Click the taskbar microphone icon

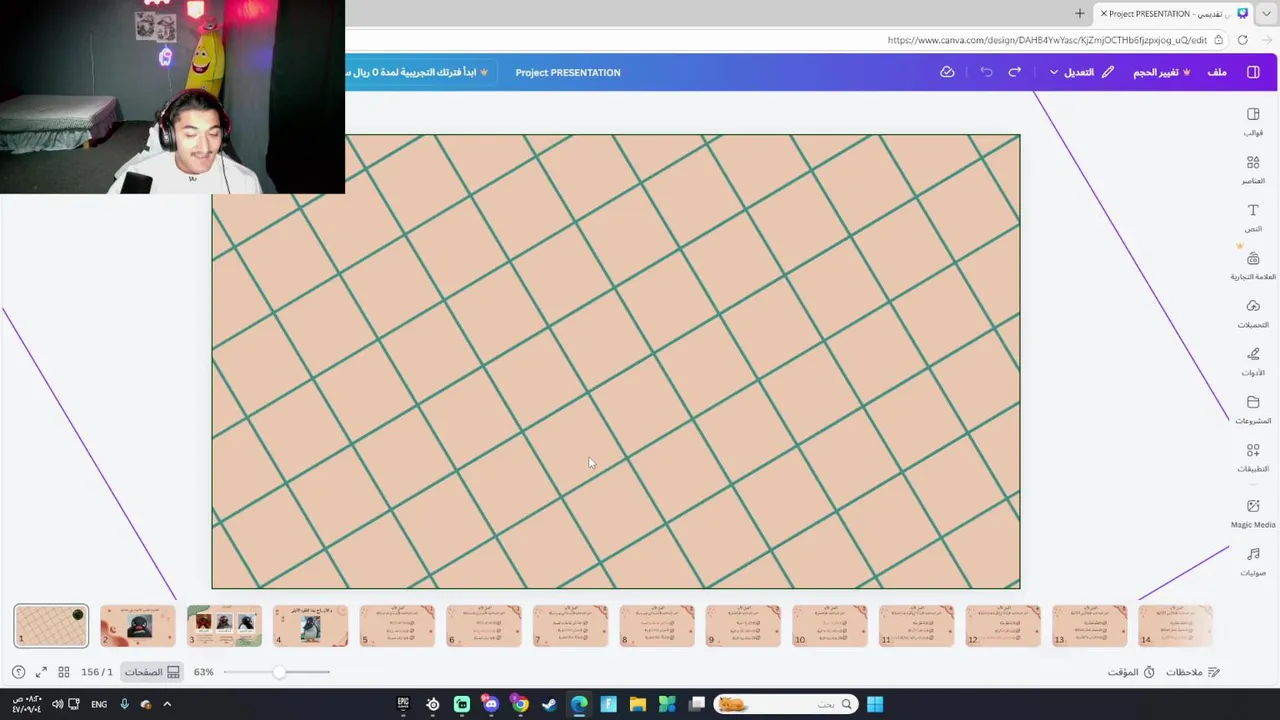(124, 704)
